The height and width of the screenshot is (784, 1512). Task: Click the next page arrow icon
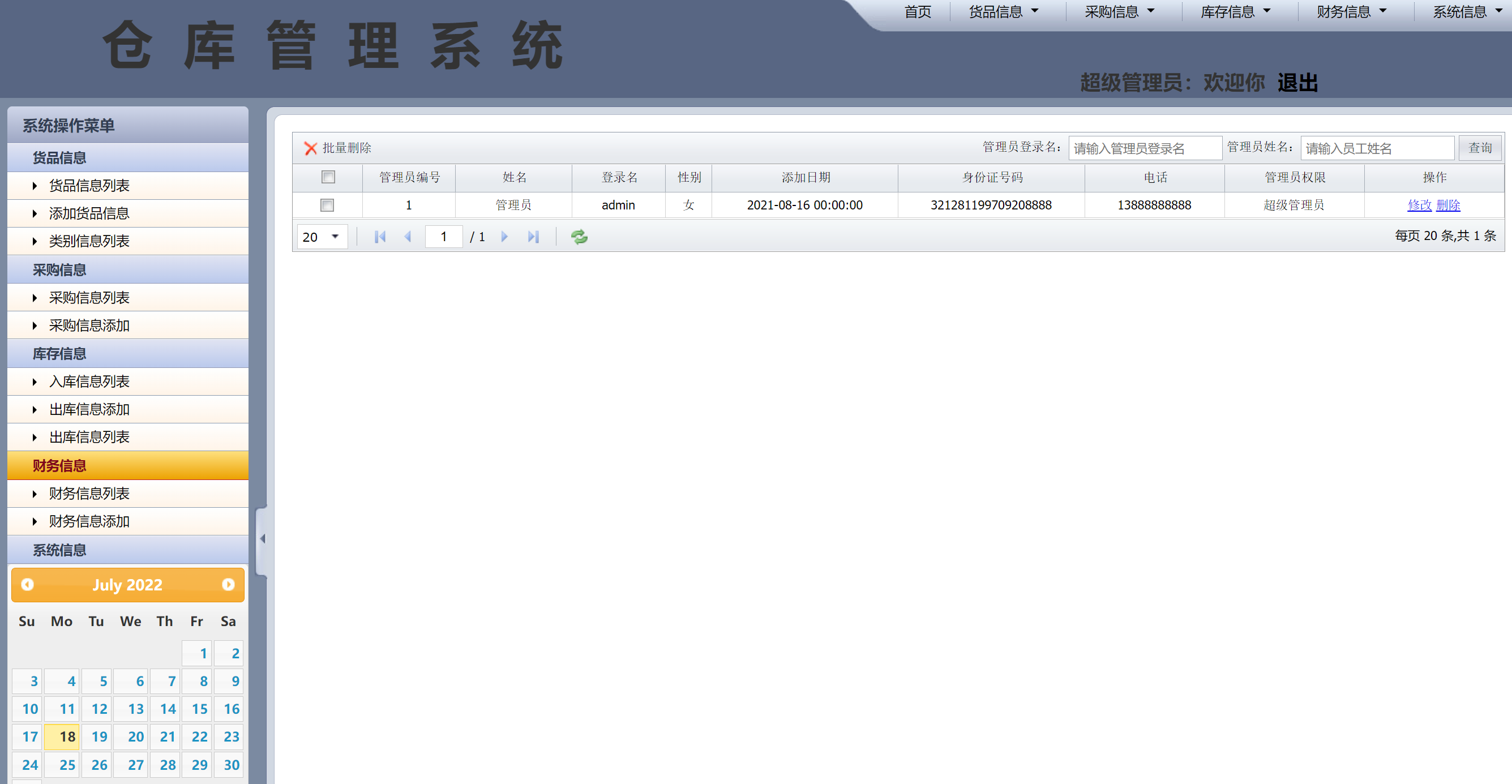(x=504, y=236)
